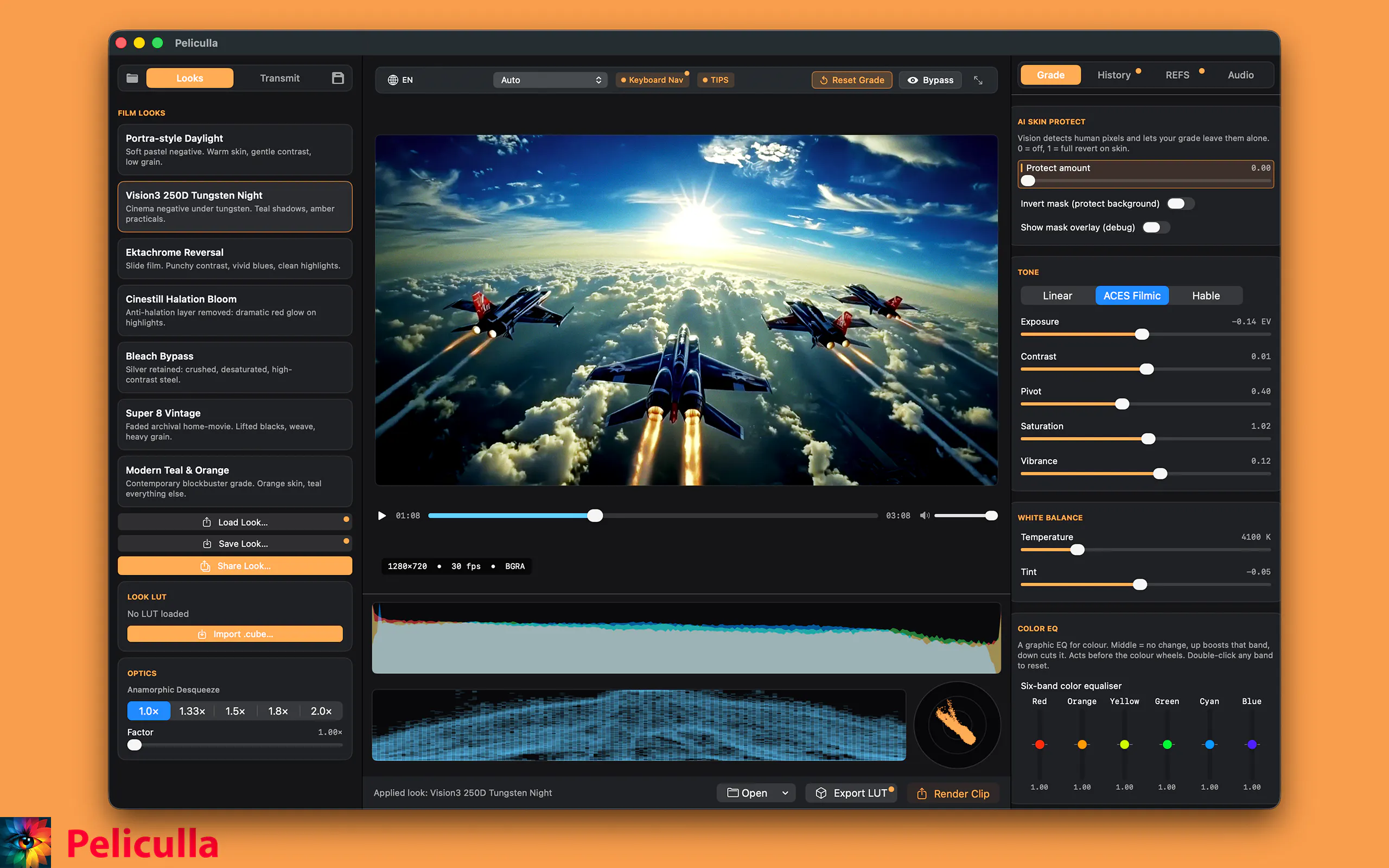Screen dimensions: 1389x868
Task: Click the vectorscope display
Action: click(957, 724)
